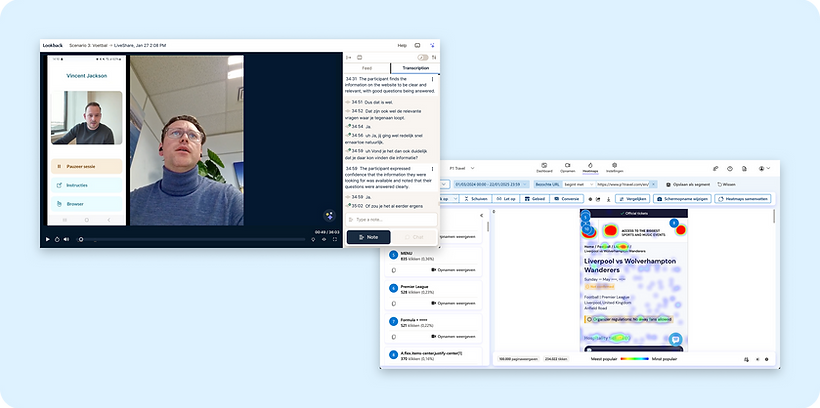Click the Wissen button
Viewport: 820px width, 408px height.
pos(726,184)
